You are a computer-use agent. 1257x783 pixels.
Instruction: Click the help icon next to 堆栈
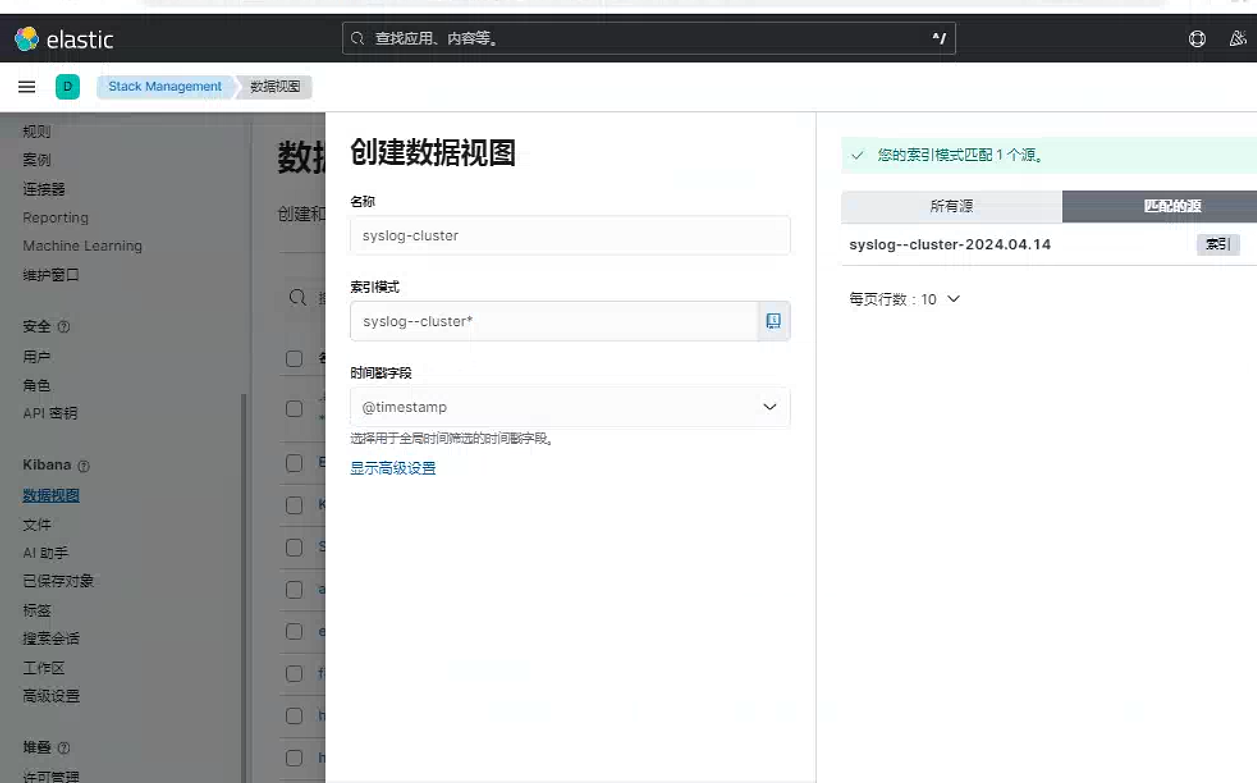click(x=64, y=748)
